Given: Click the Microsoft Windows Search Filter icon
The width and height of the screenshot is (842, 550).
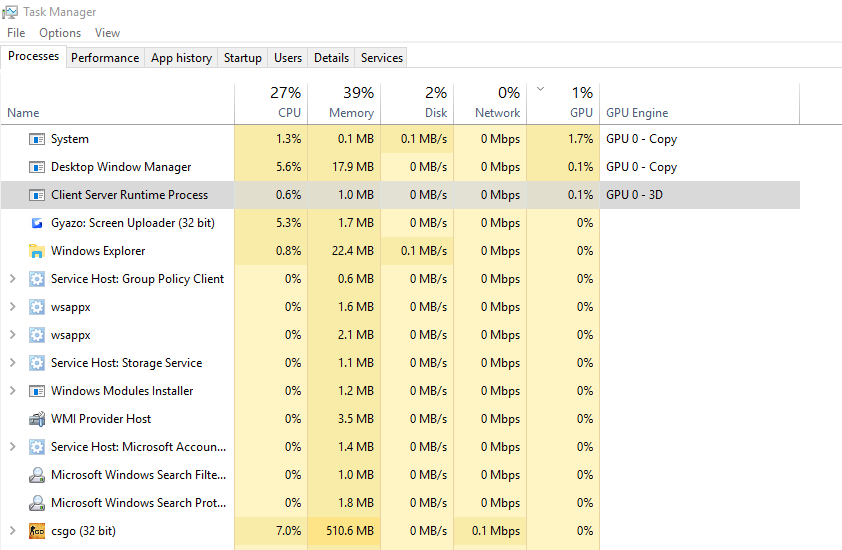Looking at the screenshot, I should [x=37, y=475].
